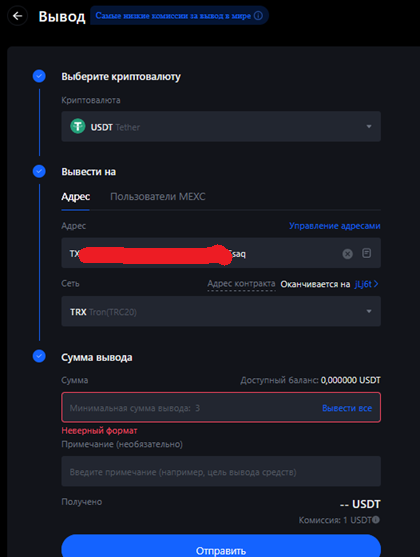420x557 pixels.
Task: Clear the address with the X icon
Action: point(348,254)
